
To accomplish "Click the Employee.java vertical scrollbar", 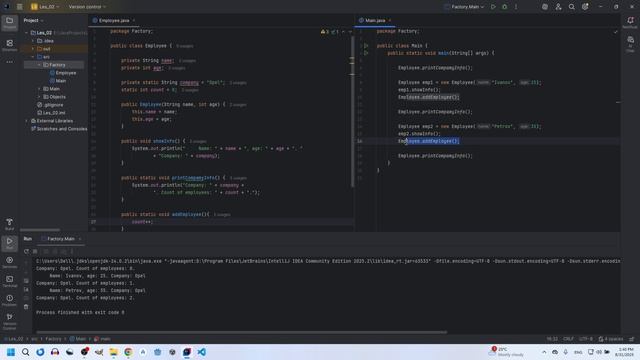I will (352, 112).
